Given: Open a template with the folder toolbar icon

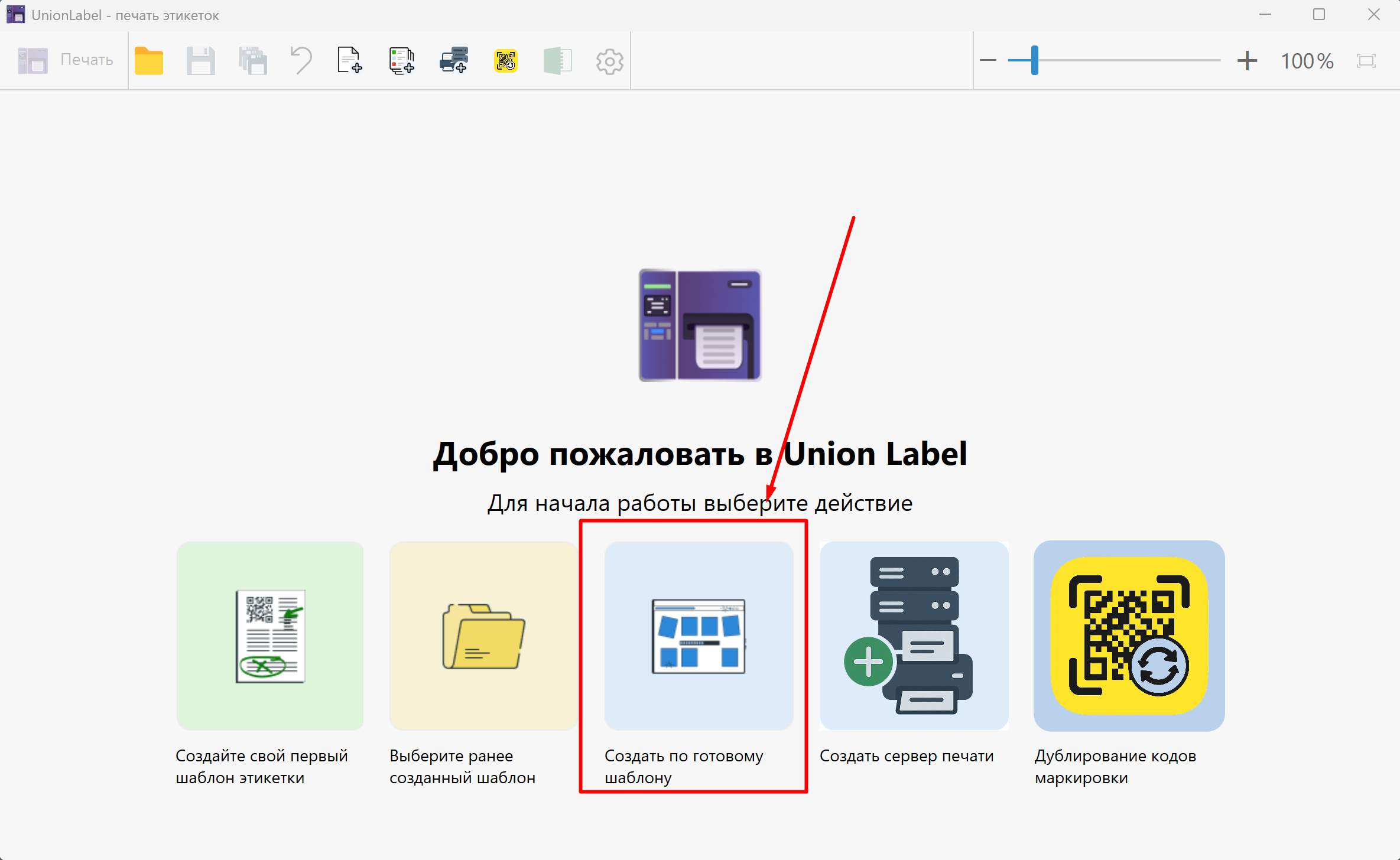Looking at the screenshot, I should [149, 61].
